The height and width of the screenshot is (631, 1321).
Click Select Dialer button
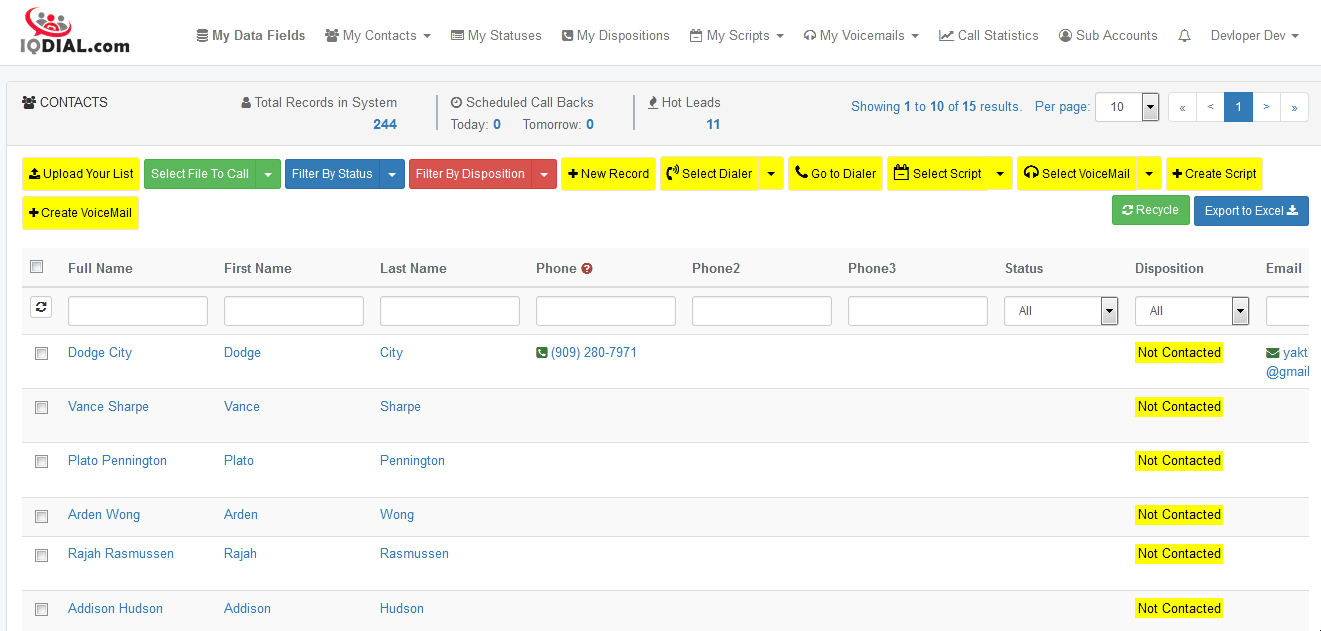710,173
